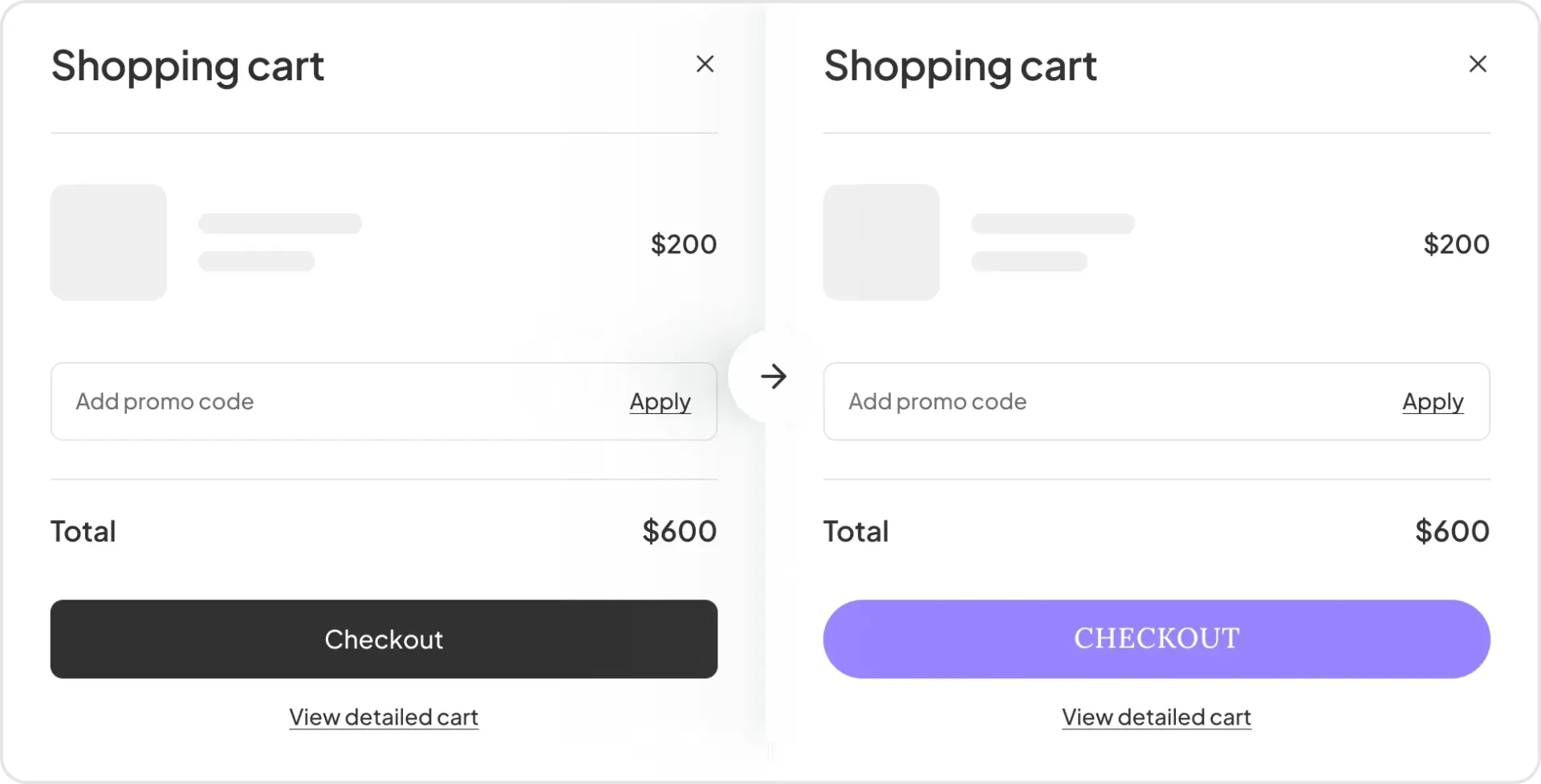The width and height of the screenshot is (1541, 784).
Task: Click the $200 item price in left cart
Action: pos(684,244)
